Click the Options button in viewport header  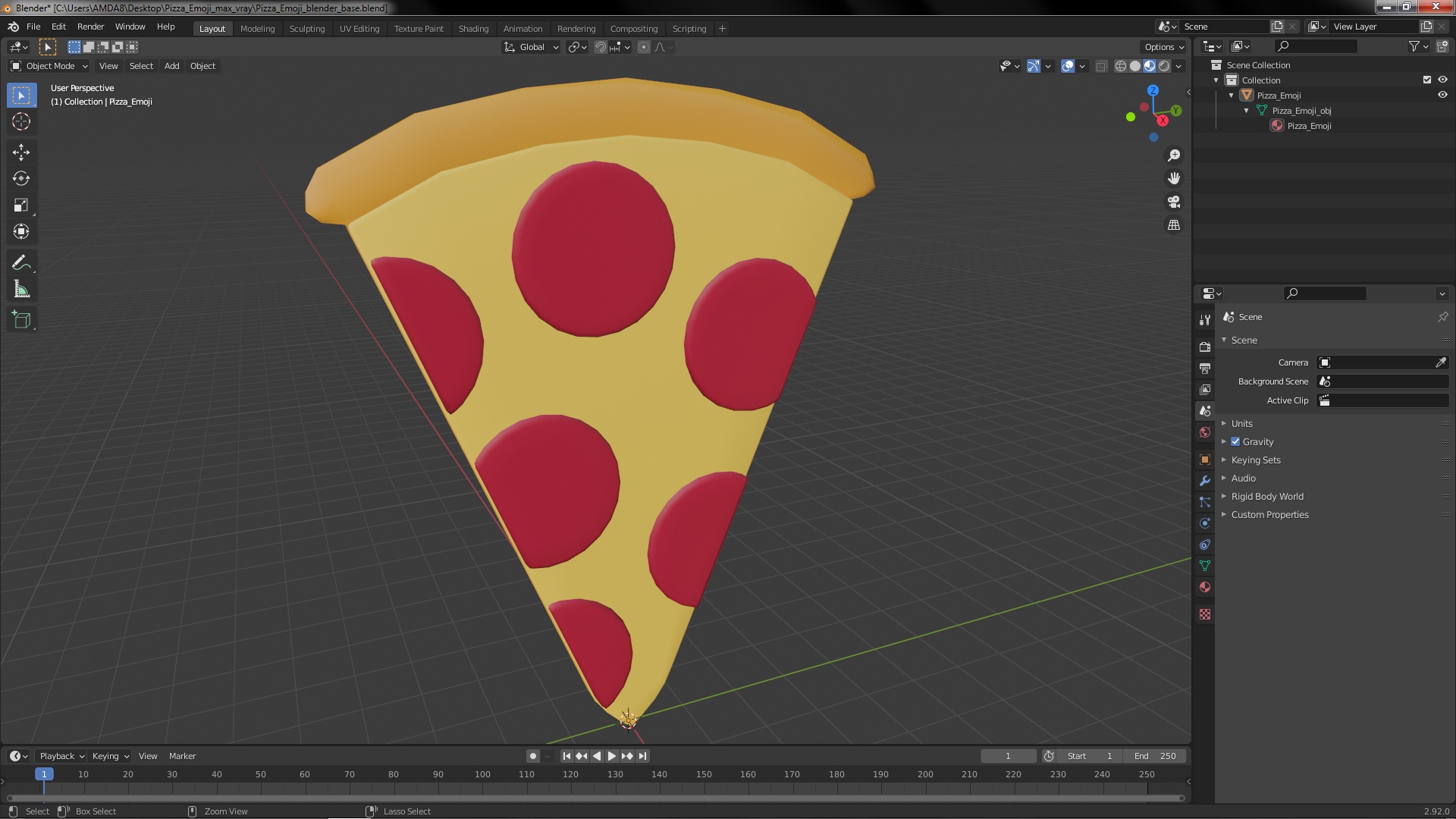point(1163,47)
